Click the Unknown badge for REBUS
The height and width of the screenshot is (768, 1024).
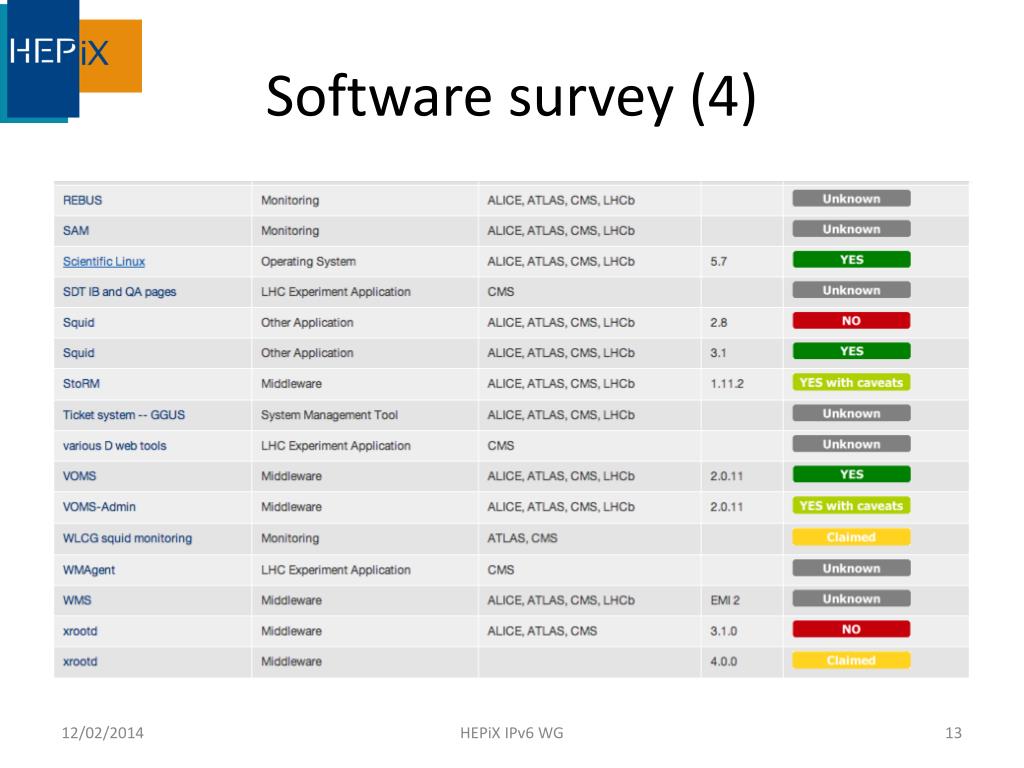pos(851,199)
